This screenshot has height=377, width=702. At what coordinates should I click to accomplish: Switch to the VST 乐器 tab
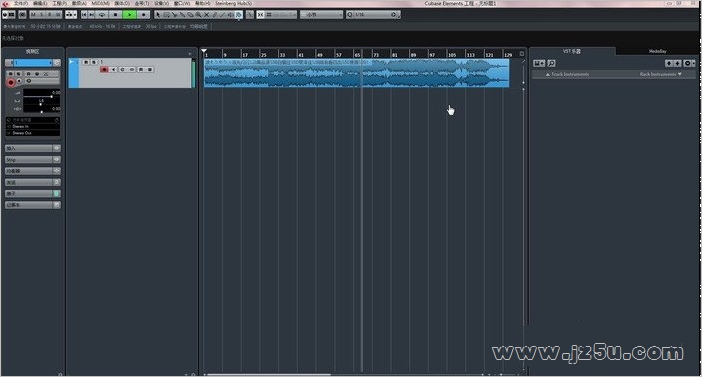click(x=572, y=51)
